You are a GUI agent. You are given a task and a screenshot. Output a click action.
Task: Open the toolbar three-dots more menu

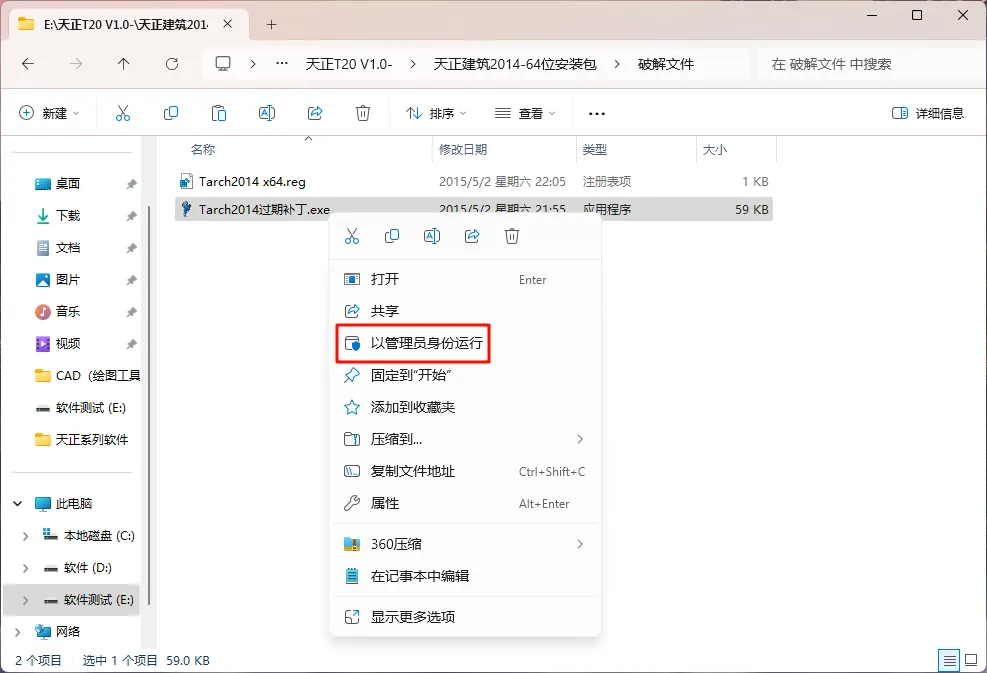(597, 113)
